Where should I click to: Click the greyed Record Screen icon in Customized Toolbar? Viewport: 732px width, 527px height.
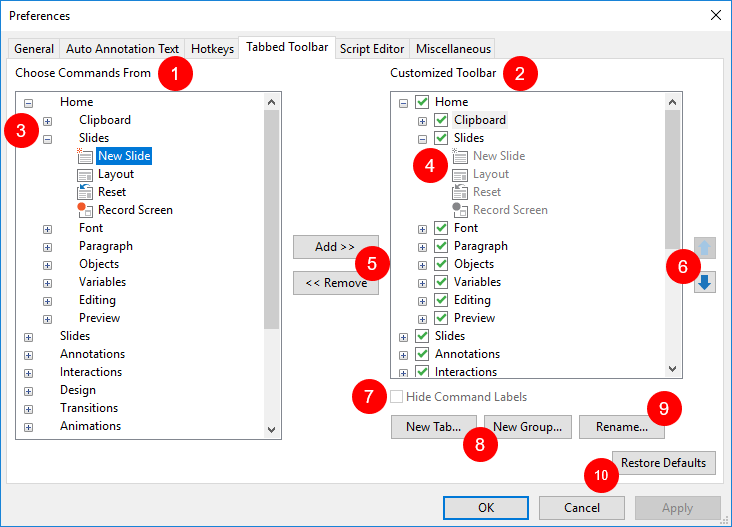coord(460,210)
